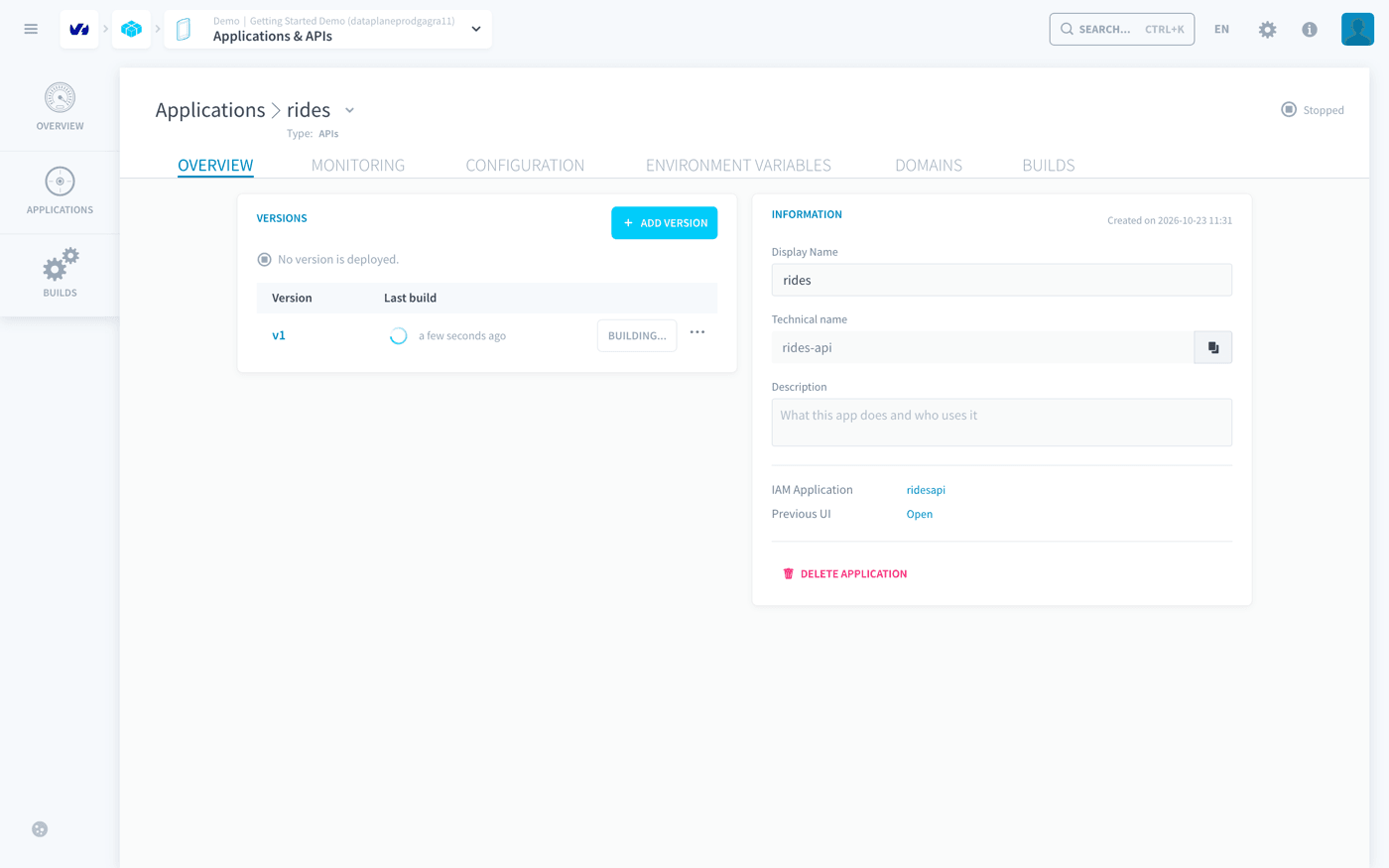1389x868 pixels.
Task: Switch to the Monitoring tab
Action: pyautogui.click(x=358, y=165)
